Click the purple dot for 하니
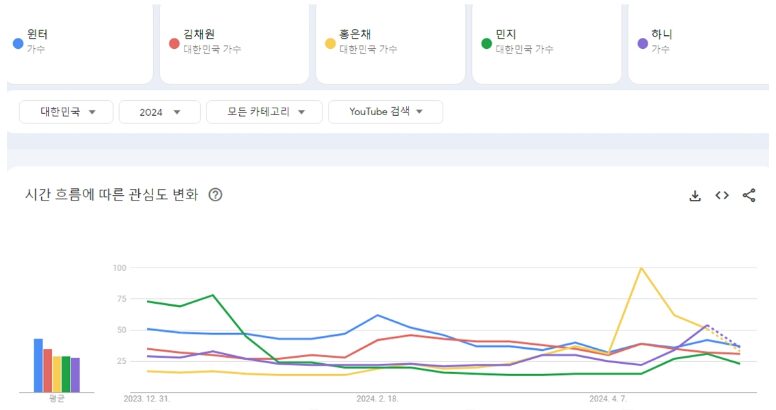The width and height of the screenshot is (776, 410). coord(642,43)
